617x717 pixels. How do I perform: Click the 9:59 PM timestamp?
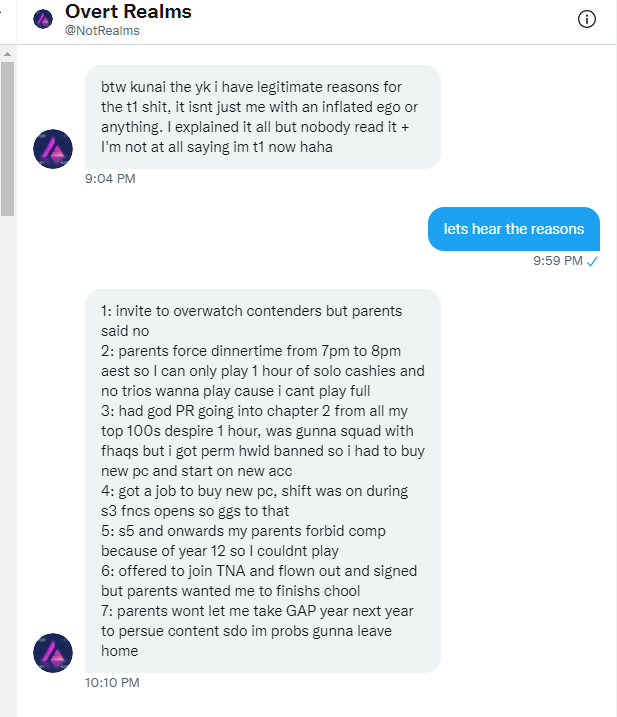pos(558,261)
